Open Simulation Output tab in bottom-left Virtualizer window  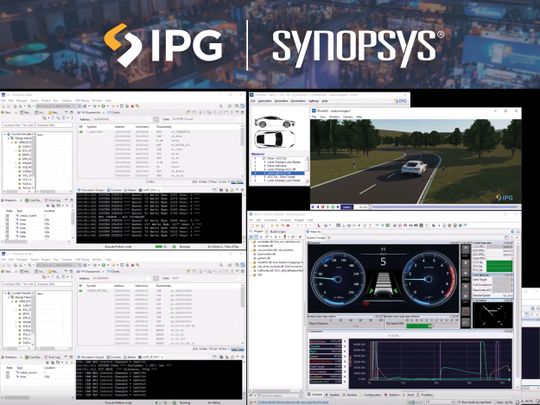[x=91, y=357]
